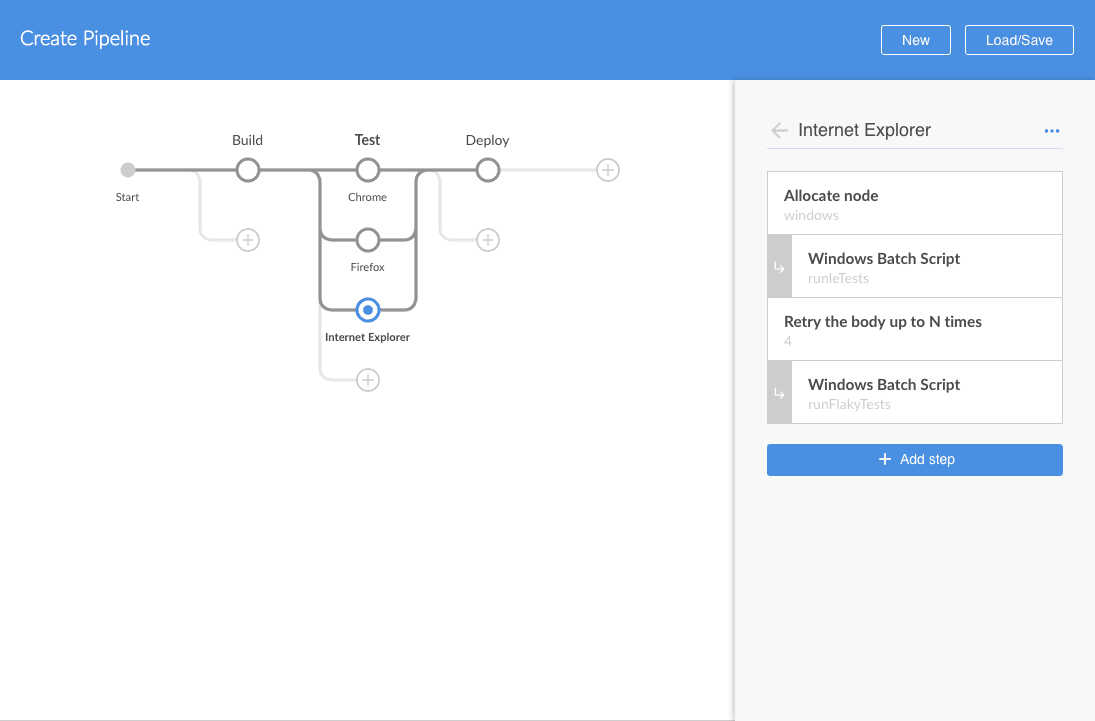Click the Add step button
Image resolution: width=1095 pixels, height=721 pixels.
point(914,460)
